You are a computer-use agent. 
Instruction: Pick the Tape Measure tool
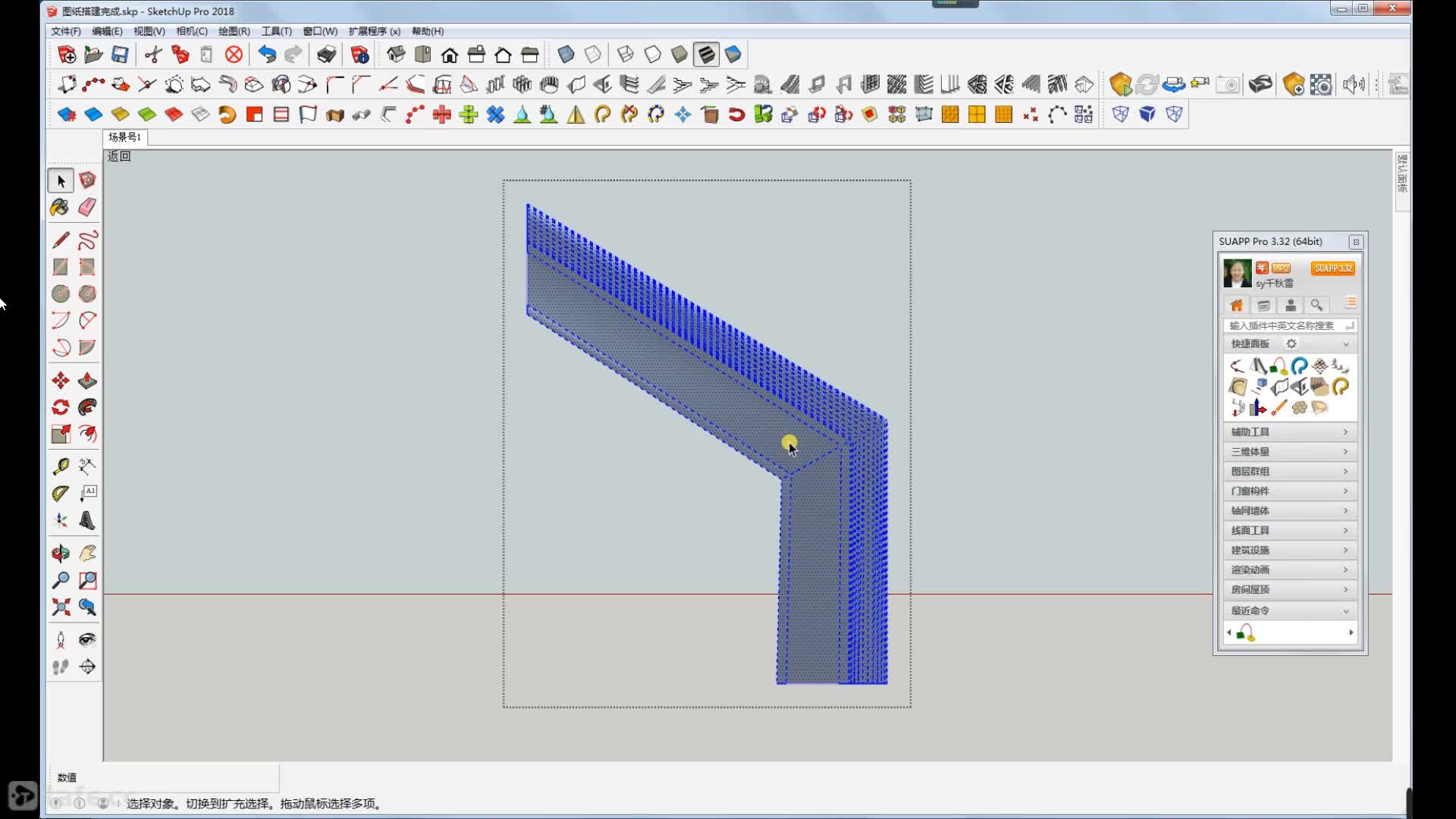(61, 466)
